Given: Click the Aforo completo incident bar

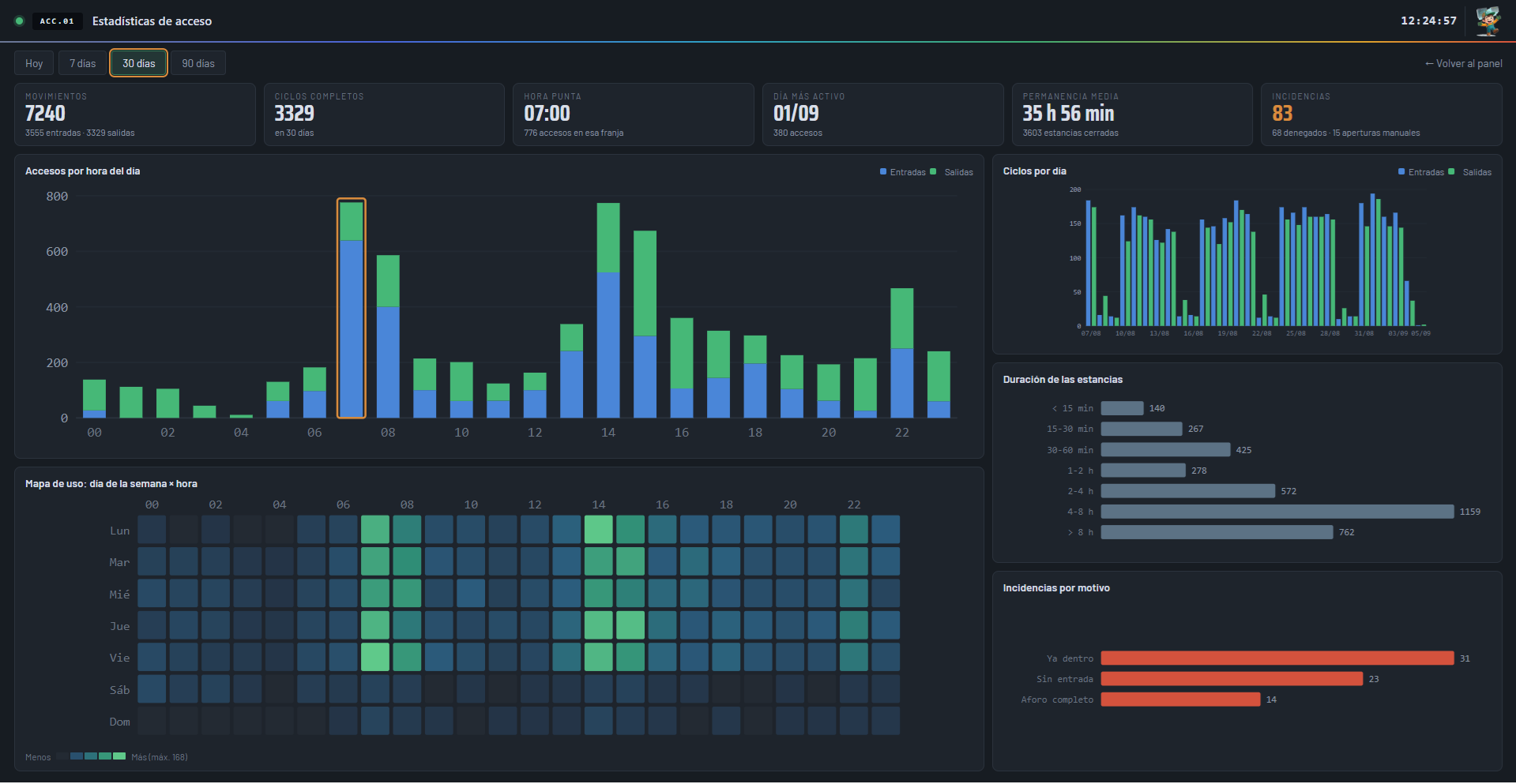Looking at the screenshot, I should tap(1180, 700).
